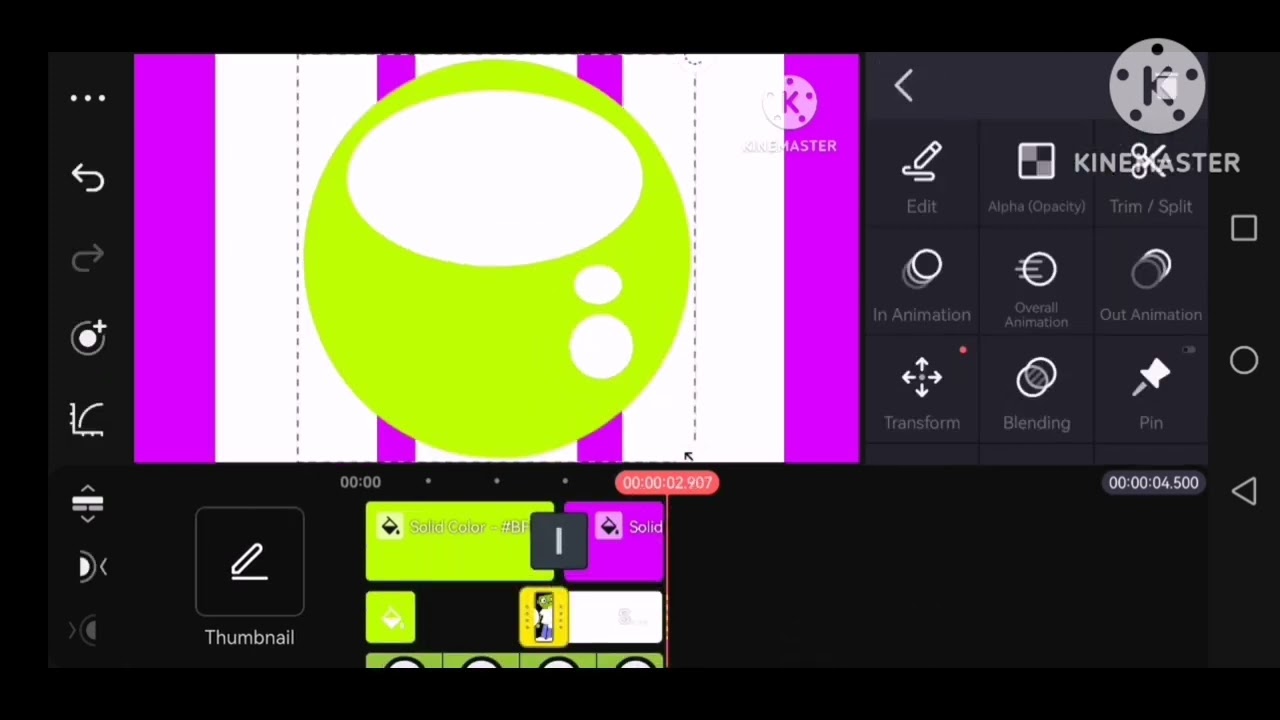Click the 00:00:04.500 total duration label

(x=1153, y=483)
